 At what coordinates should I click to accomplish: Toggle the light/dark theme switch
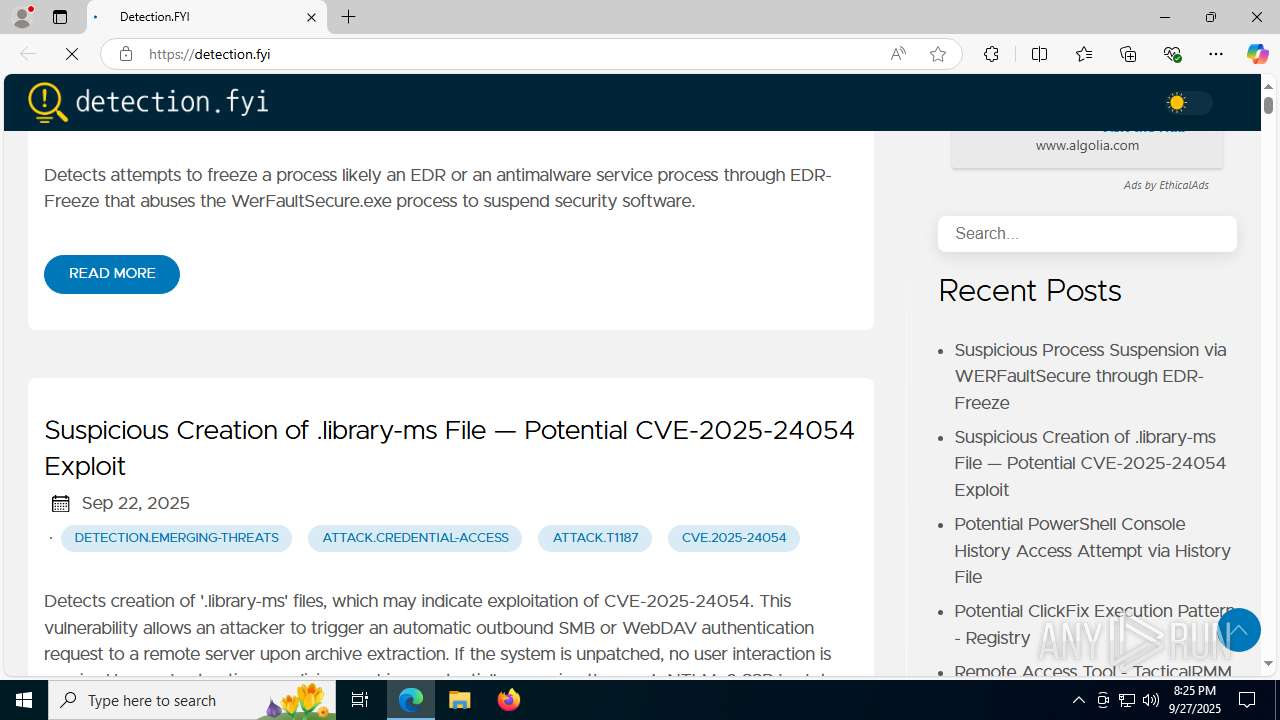point(1188,102)
